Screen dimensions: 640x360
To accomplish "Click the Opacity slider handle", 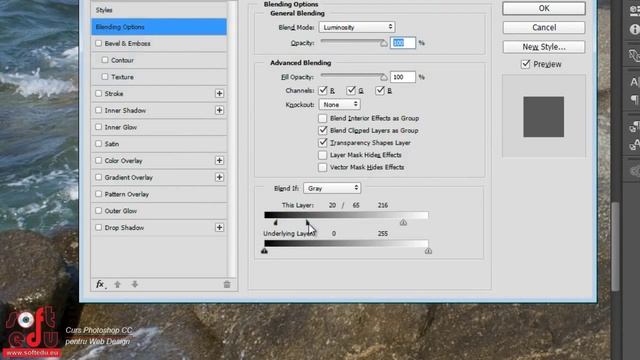I will 384,43.
